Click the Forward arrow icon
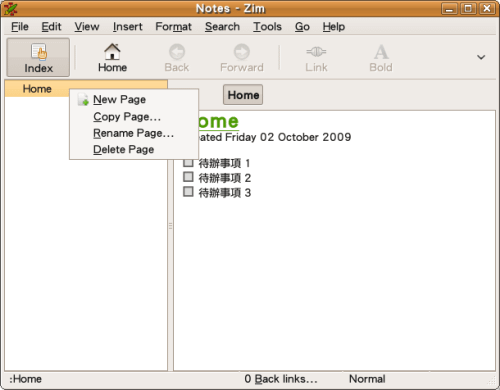The width and height of the screenshot is (500, 390). (242, 52)
